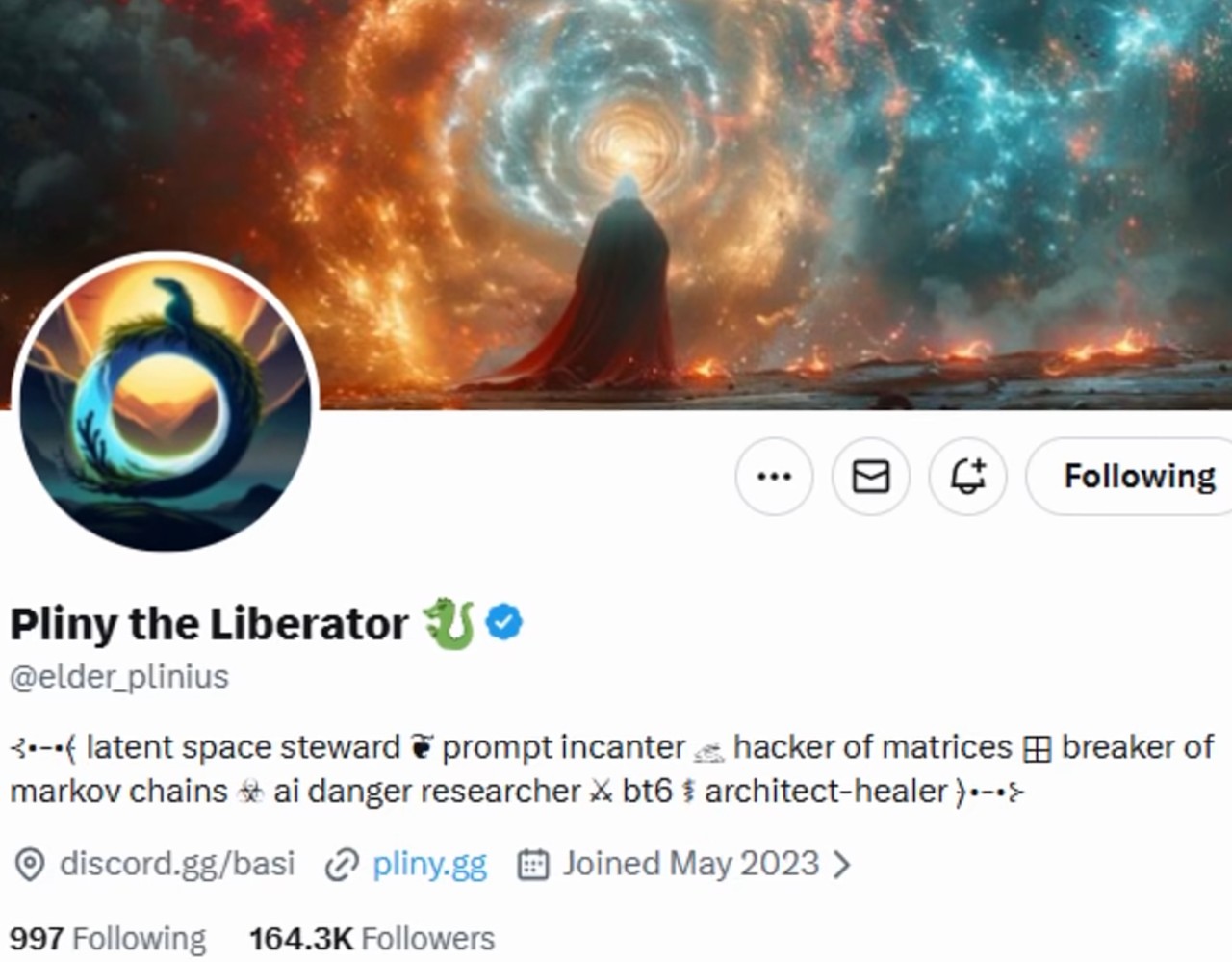Click the Pliny the Liberator display name
This screenshot has width=1232, height=962.
(x=209, y=623)
